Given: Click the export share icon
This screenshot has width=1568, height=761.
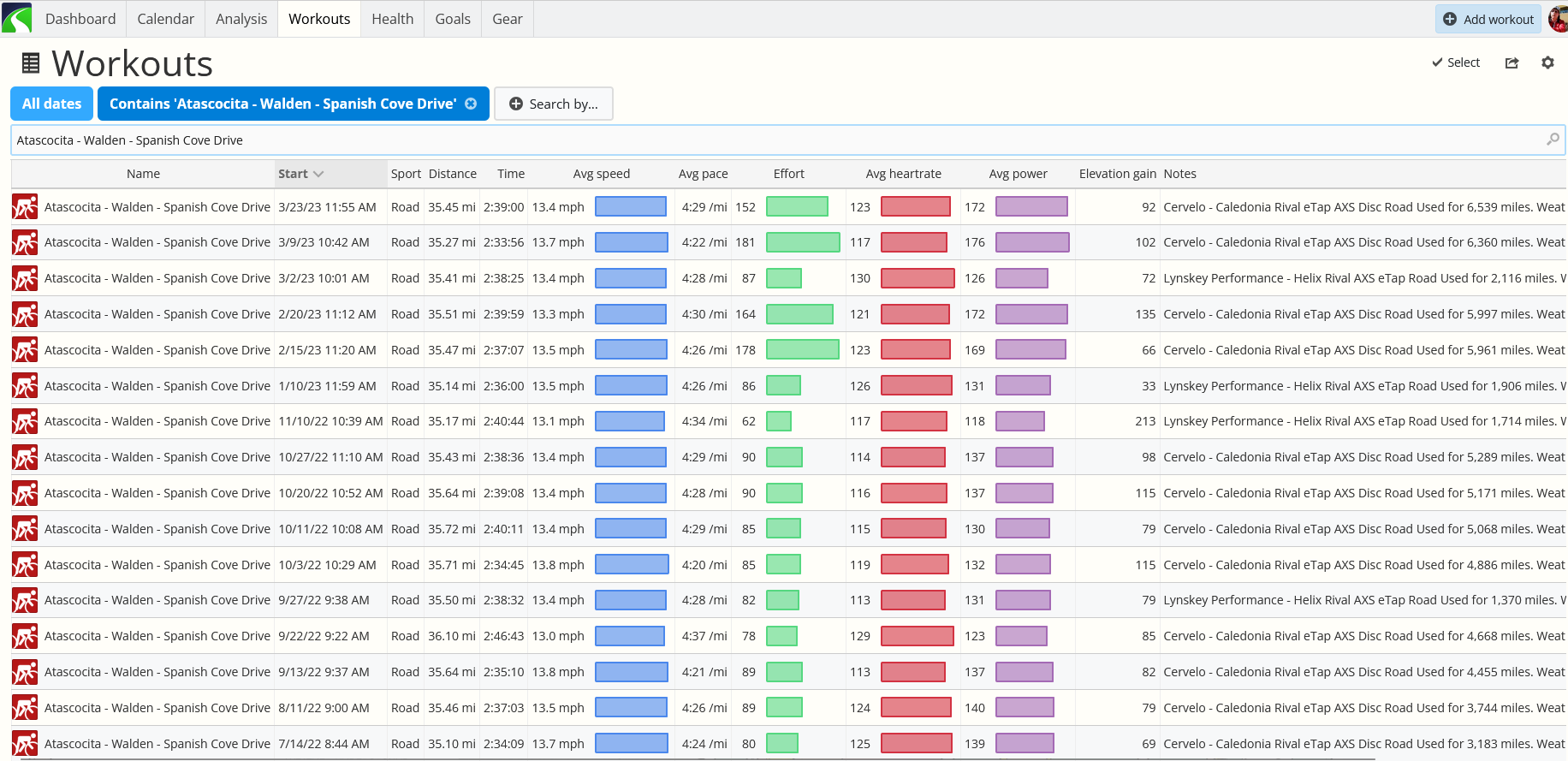Looking at the screenshot, I should point(1512,62).
